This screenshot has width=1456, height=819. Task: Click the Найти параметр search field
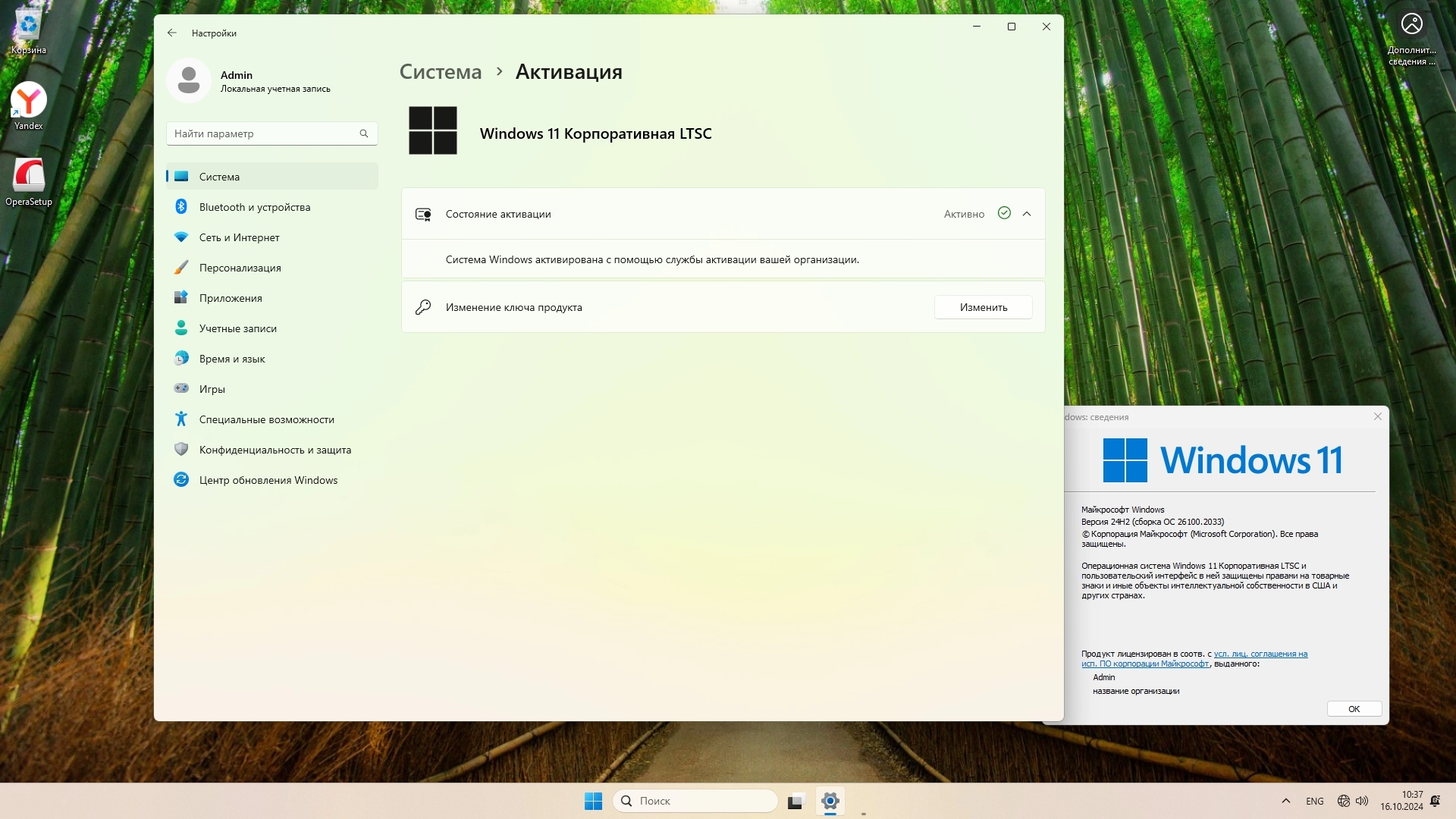265,133
